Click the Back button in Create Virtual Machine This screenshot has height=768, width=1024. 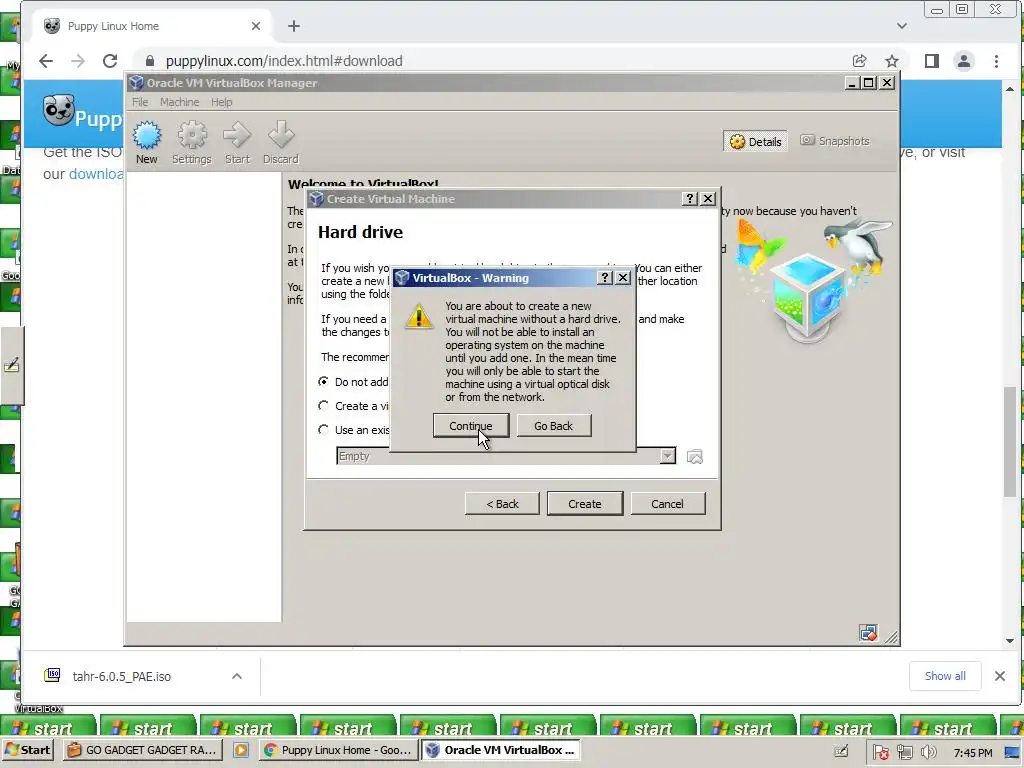pyautogui.click(x=502, y=504)
